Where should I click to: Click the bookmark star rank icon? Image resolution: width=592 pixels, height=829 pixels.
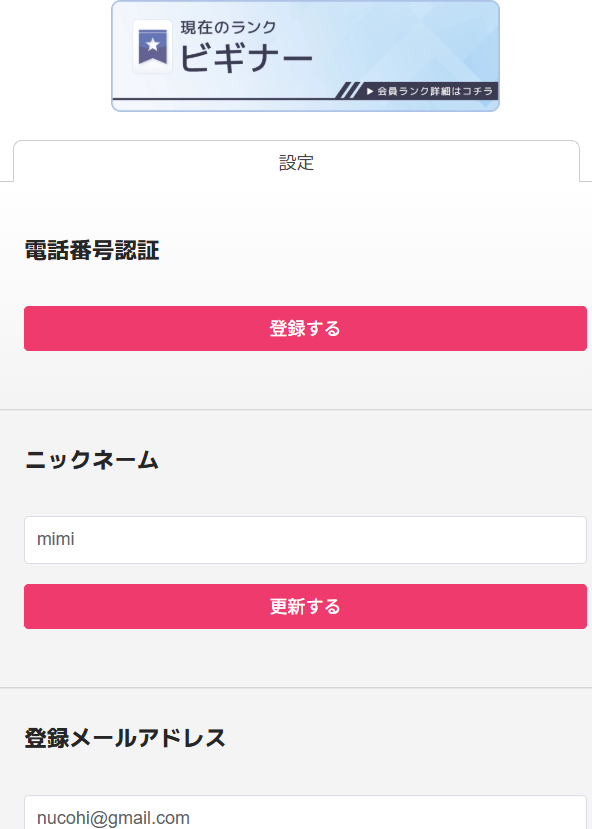tap(152, 47)
